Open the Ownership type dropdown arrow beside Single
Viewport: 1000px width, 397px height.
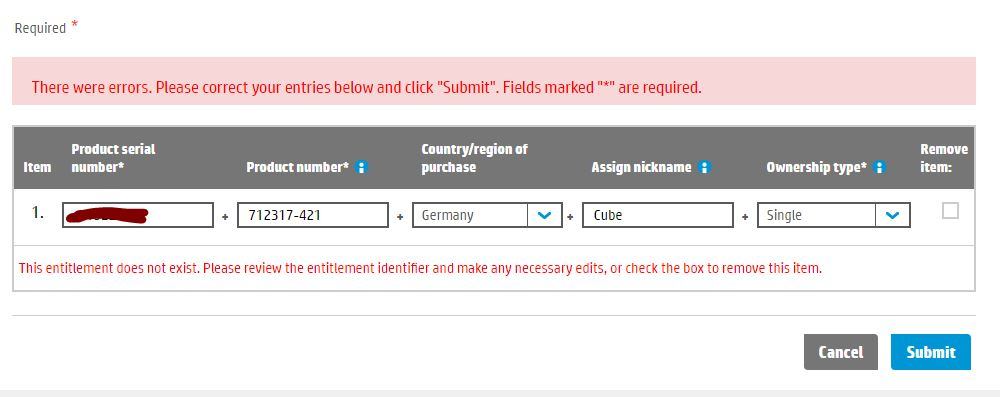click(892, 215)
